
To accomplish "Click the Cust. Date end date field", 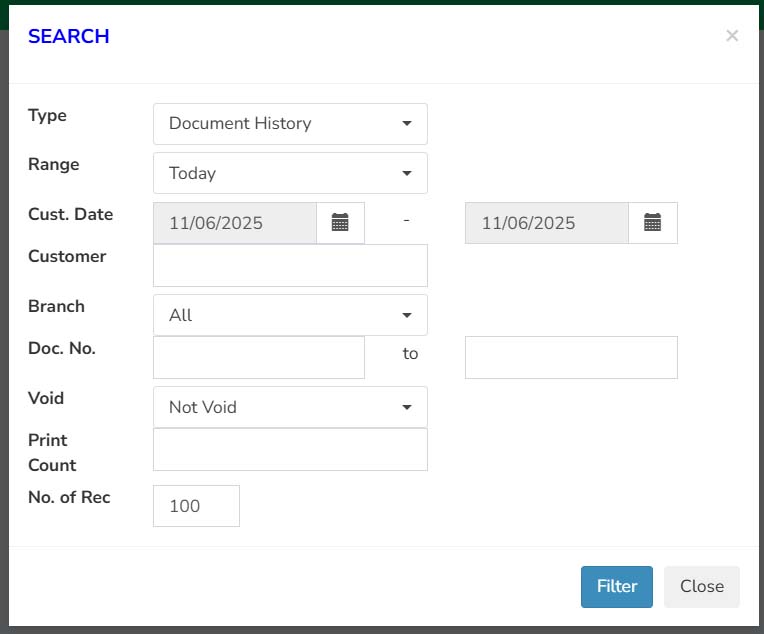I will coord(547,223).
